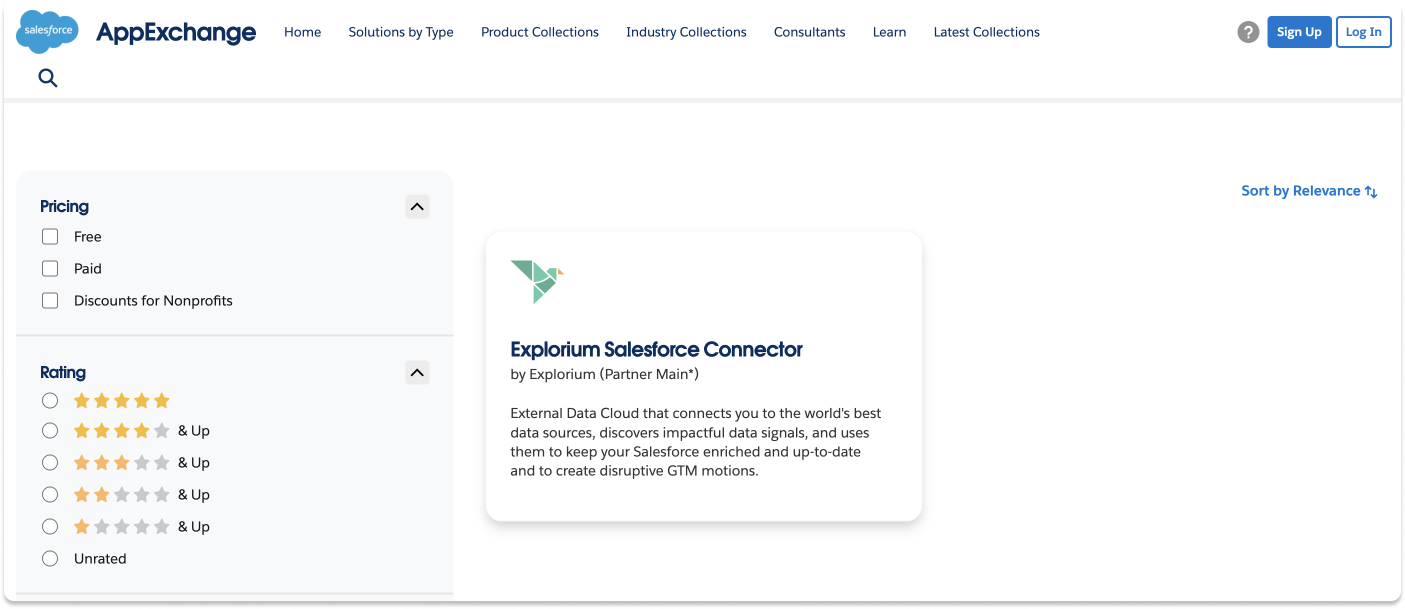Navigate to the Consultants section
Screen dimensions: 1405x609
[x=809, y=31]
